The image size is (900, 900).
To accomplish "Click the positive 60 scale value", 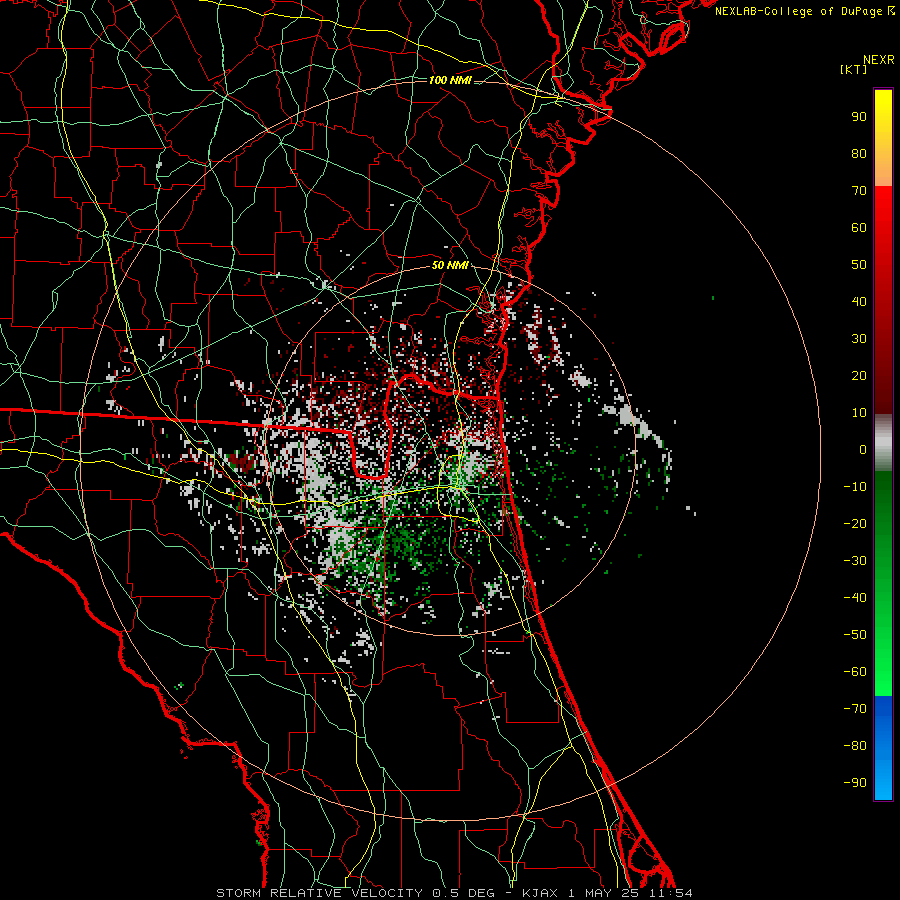I will tap(859, 228).
